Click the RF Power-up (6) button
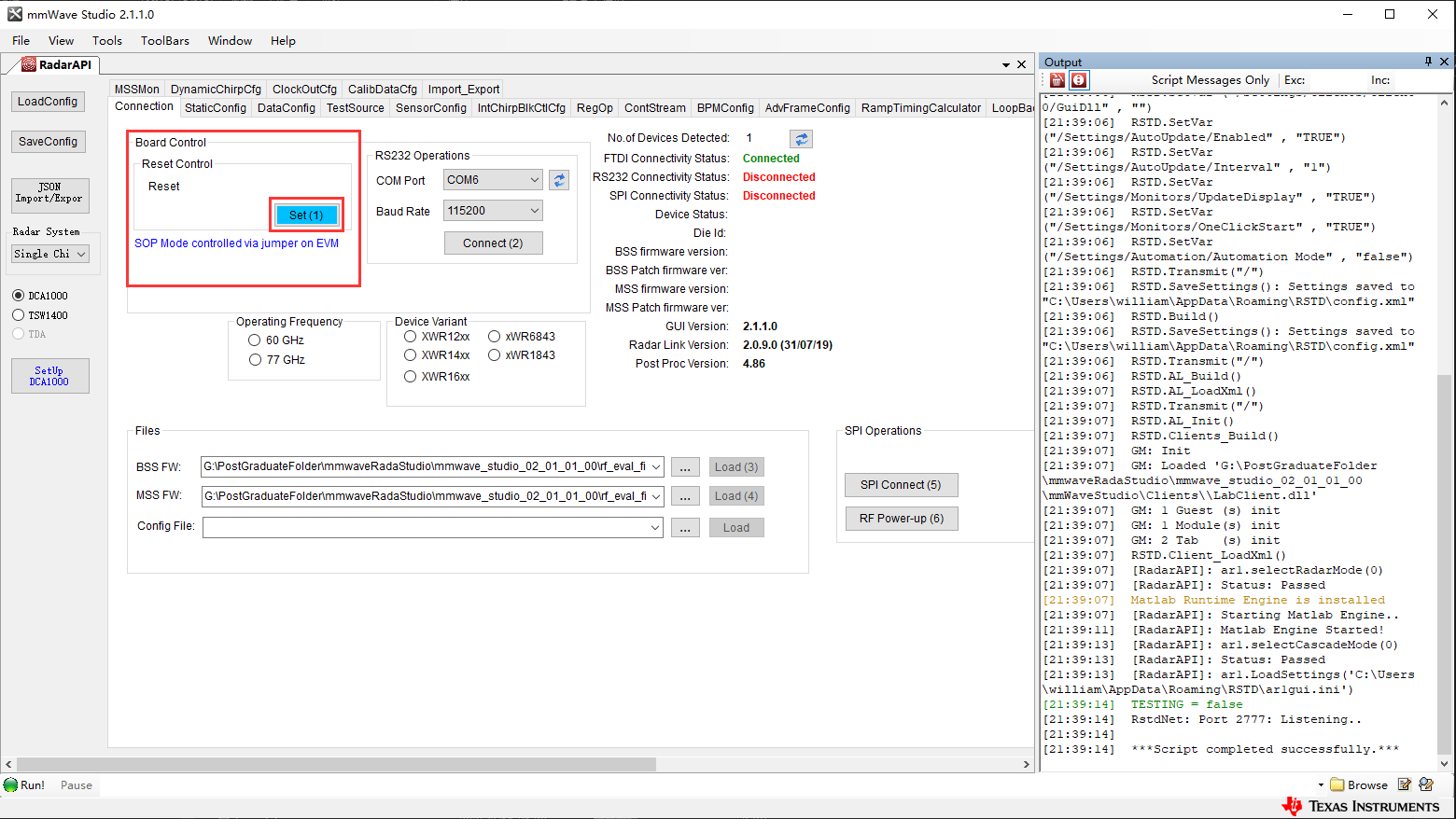Screen dimensions: 1456x819 (x=901, y=519)
